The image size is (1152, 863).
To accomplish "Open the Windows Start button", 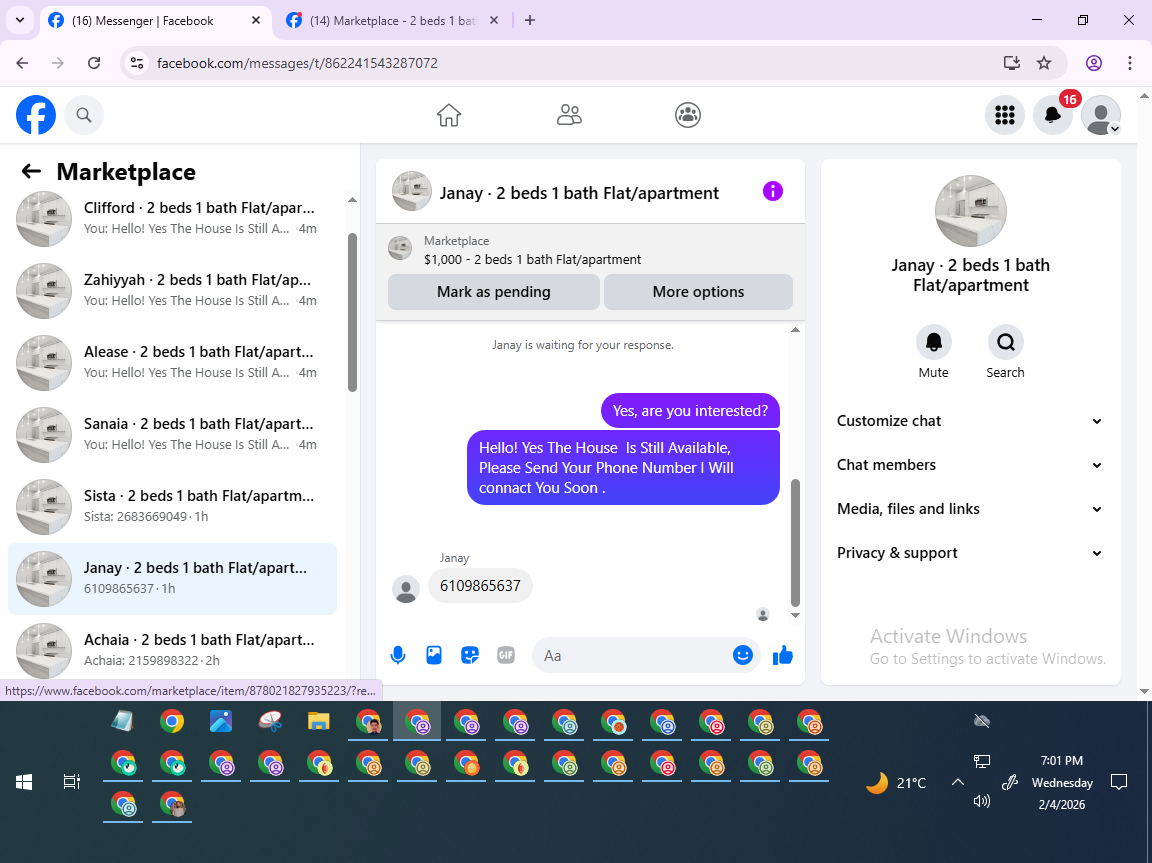I will (24, 782).
